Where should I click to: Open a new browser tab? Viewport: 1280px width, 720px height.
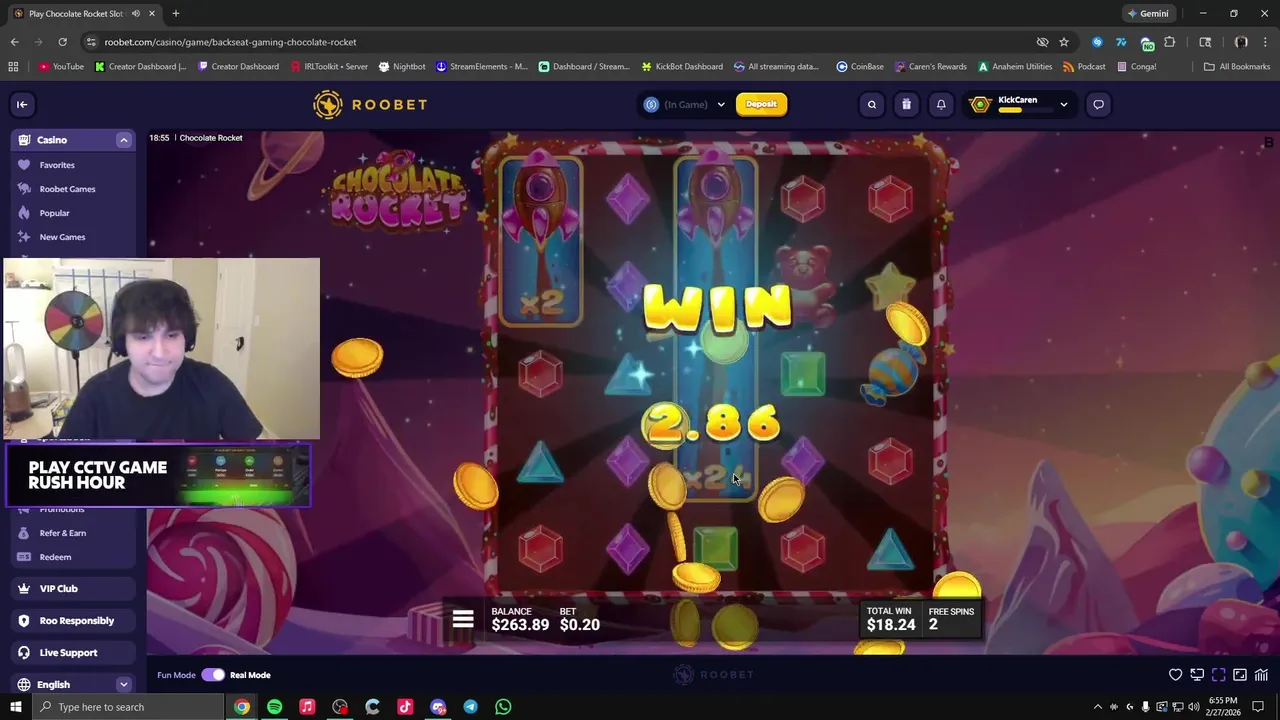176,14
